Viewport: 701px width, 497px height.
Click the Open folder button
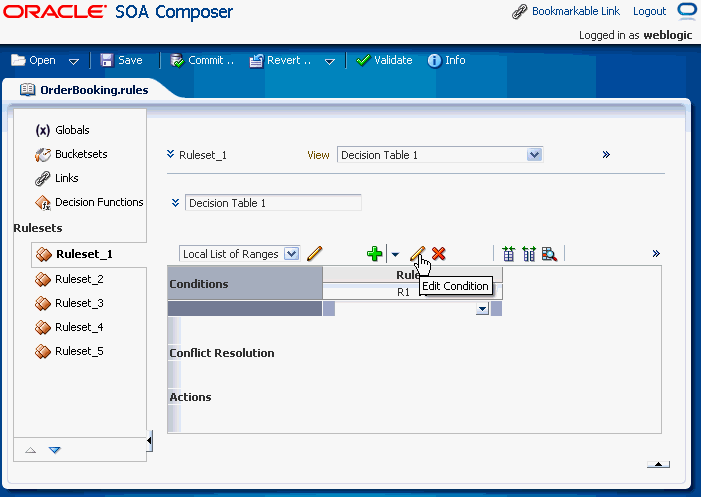[34, 60]
